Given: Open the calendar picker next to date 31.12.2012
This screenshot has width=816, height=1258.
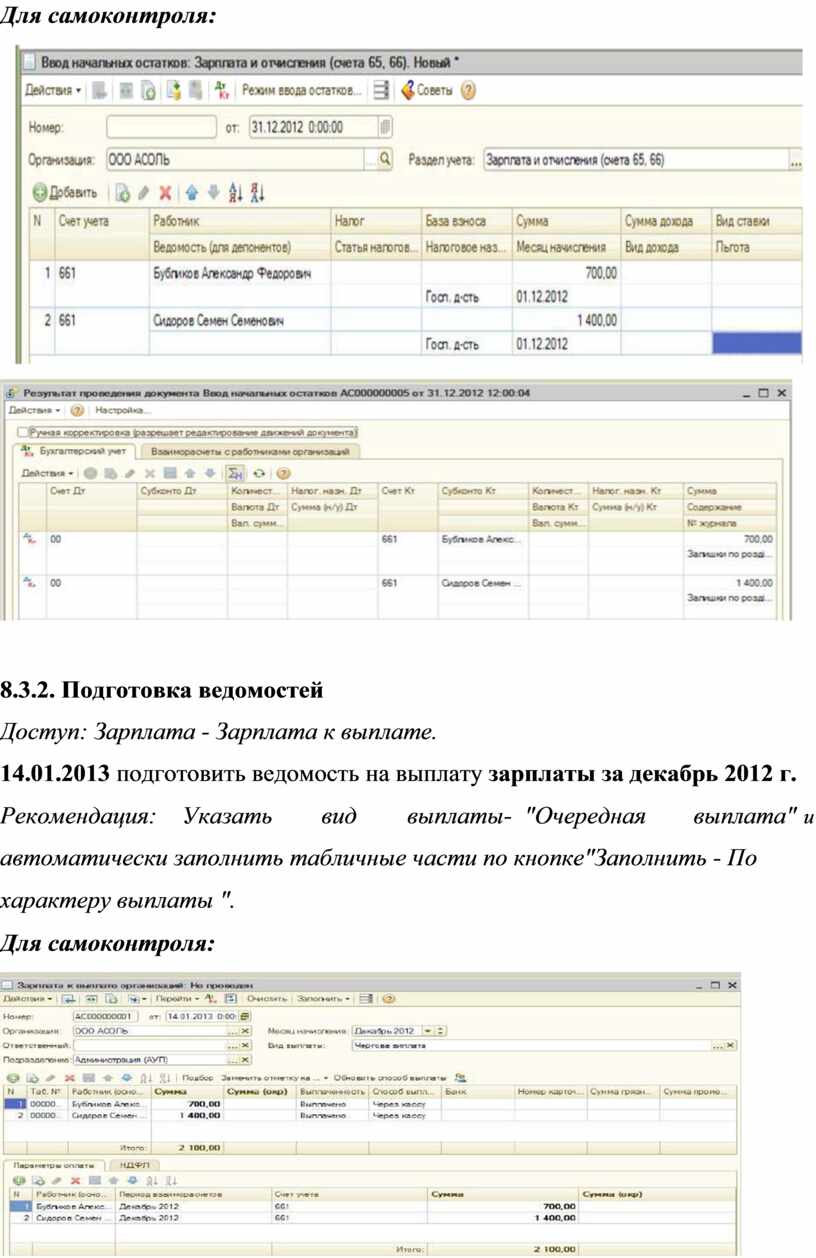Looking at the screenshot, I should coord(386,127).
